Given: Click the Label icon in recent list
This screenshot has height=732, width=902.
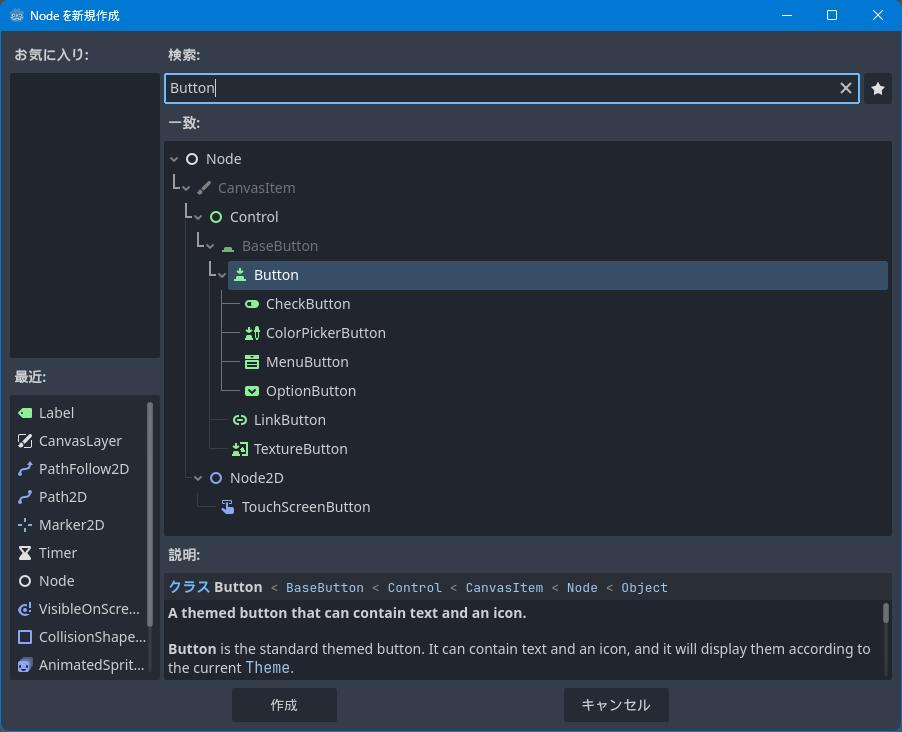Looking at the screenshot, I should click(25, 413).
